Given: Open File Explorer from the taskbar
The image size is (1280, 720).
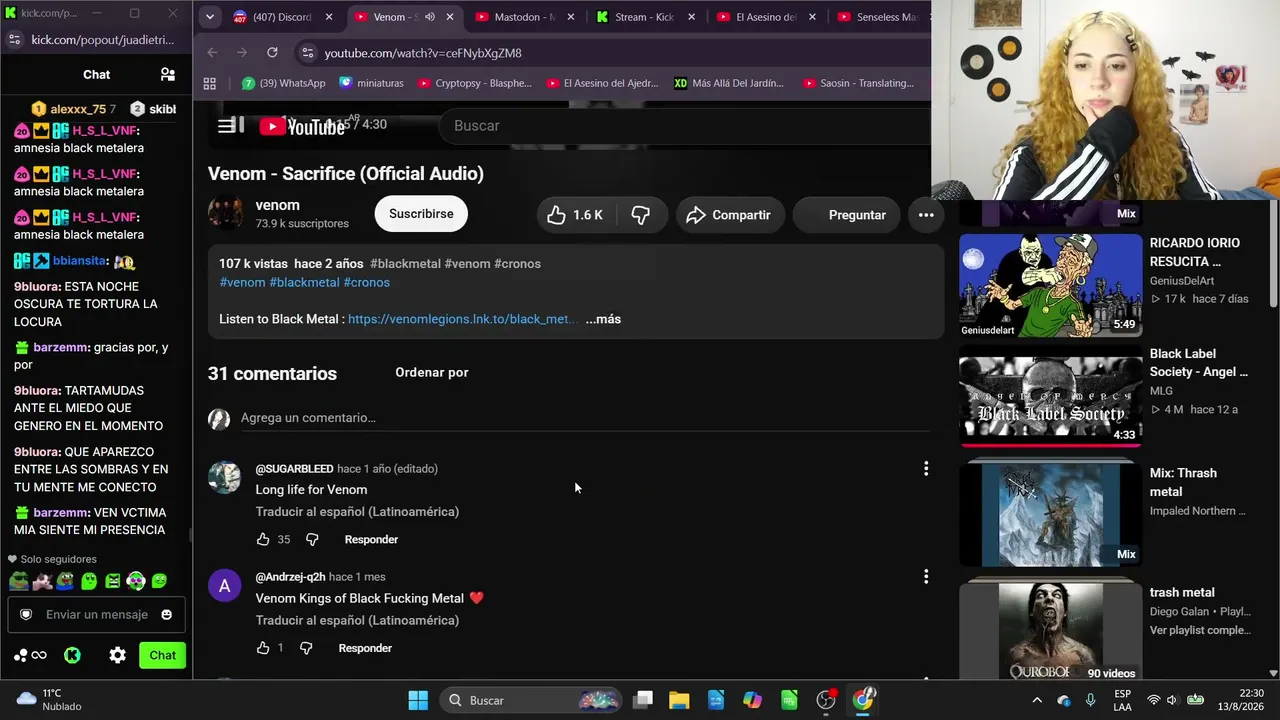Looking at the screenshot, I should (x=679, y=700).
